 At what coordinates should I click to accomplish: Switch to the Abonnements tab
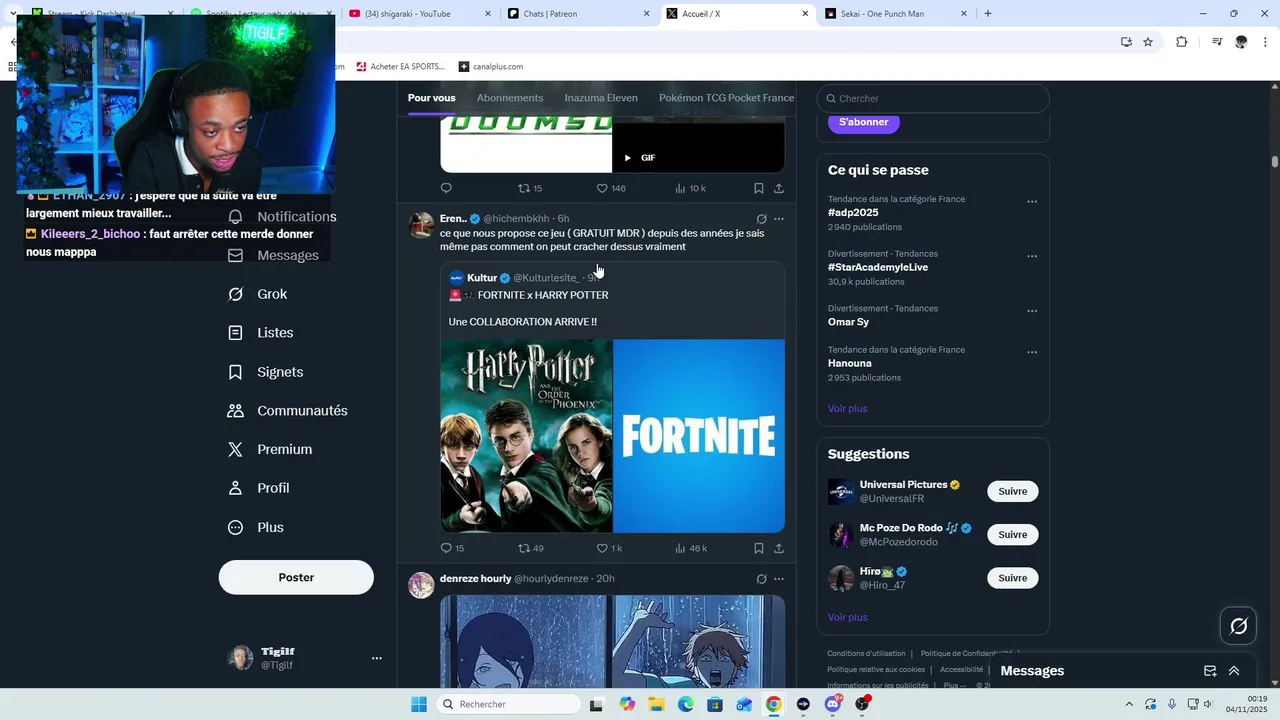pyautogui.click(x=510, y=98)
